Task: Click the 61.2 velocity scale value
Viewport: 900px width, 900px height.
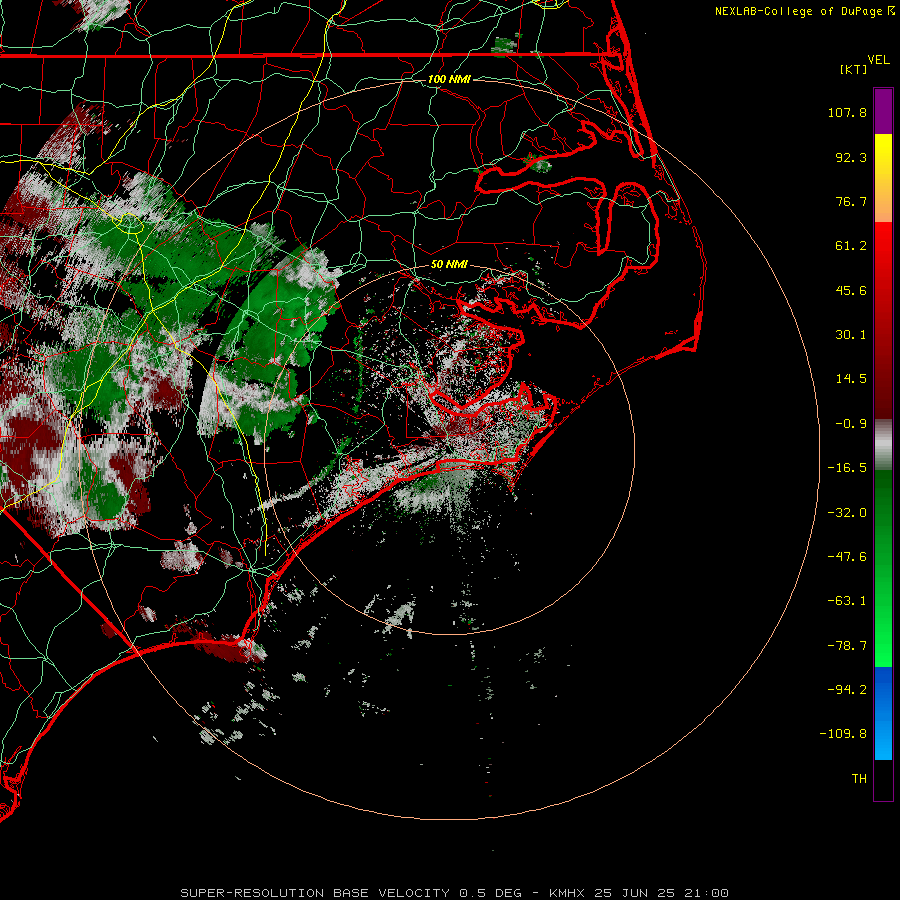Action: tap(851, 246)
